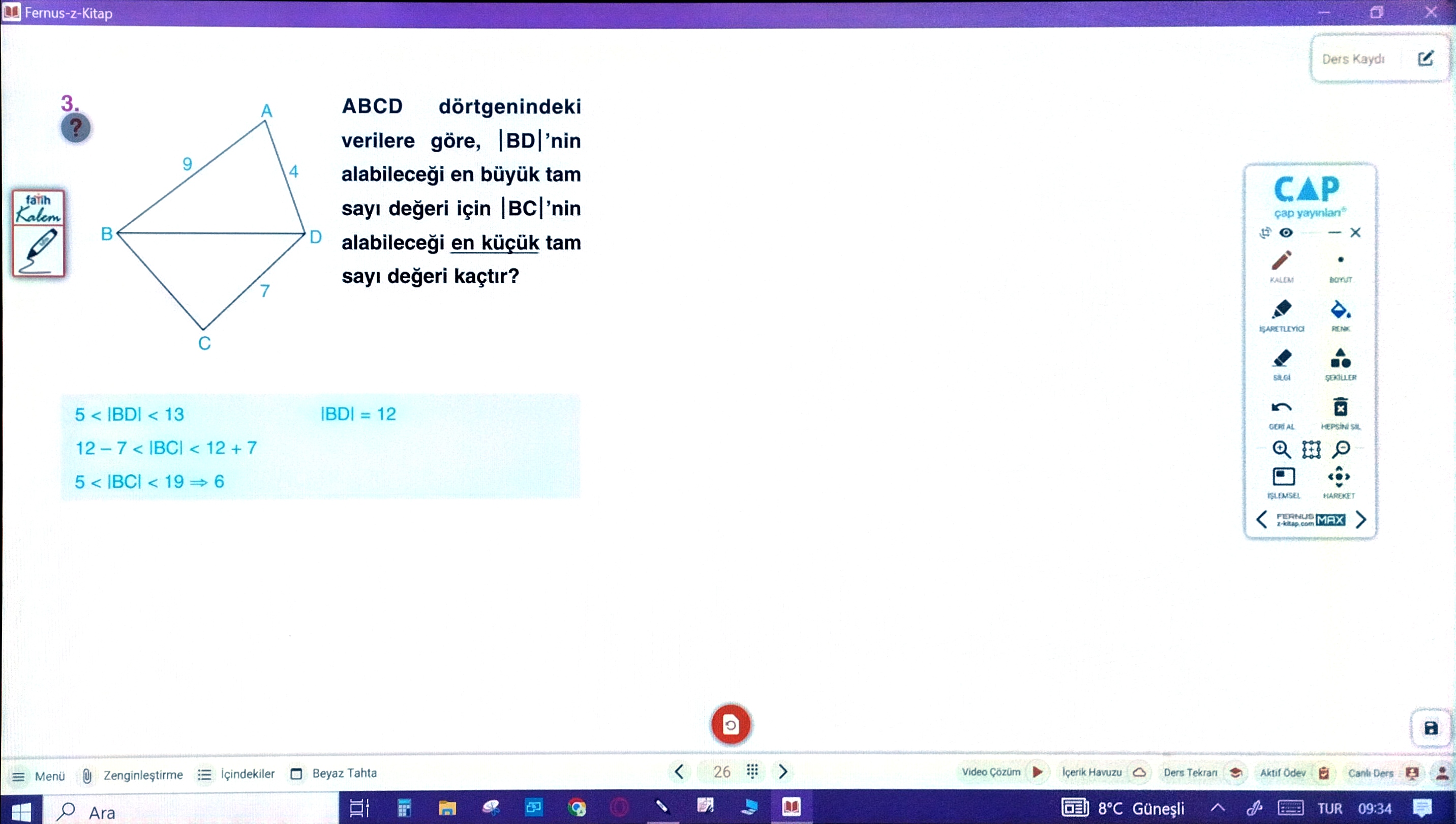Select the Kalem pencil tool
1456x824 pixels.
[x=1281, y=261]
